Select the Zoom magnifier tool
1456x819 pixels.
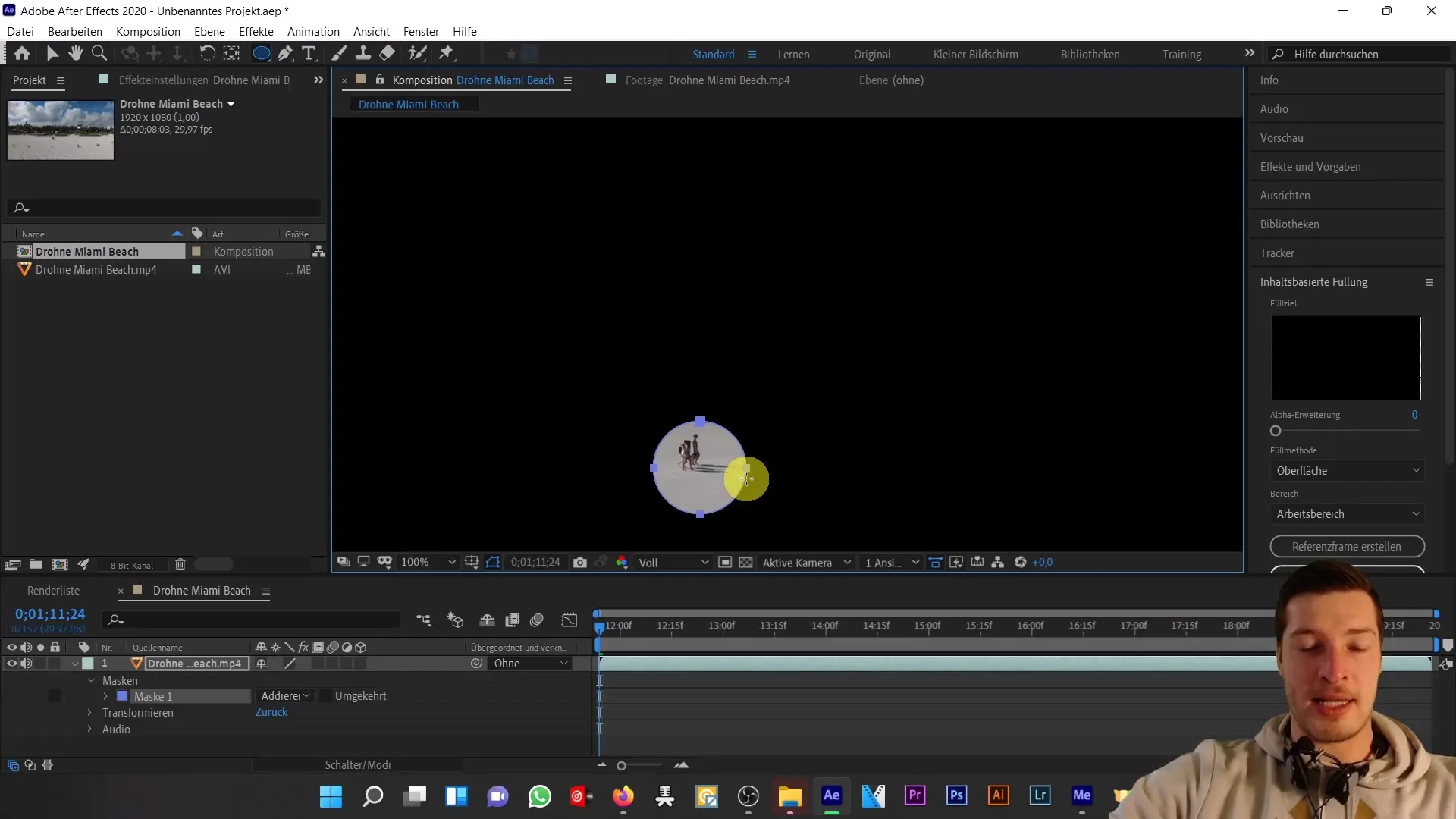[x=99, y=53]
